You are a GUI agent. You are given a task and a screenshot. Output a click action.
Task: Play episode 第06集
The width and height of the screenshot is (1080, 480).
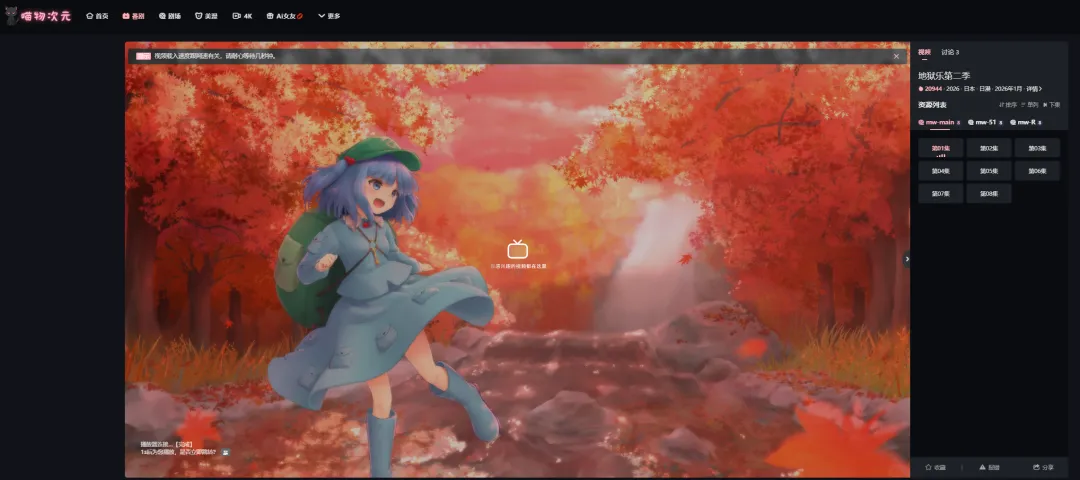pos(1037,171)
